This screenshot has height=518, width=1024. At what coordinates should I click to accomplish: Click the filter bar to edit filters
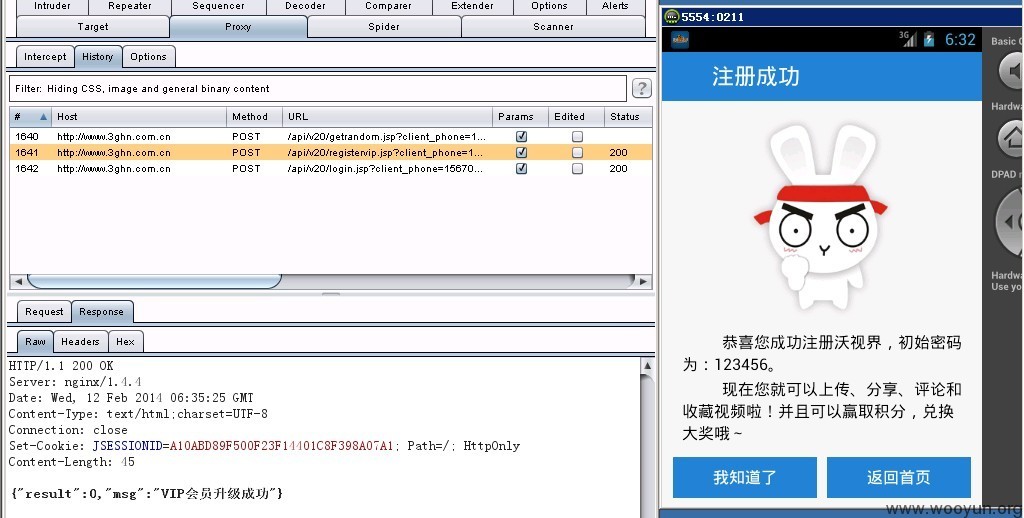pyautogui.click(x=317, y=89)
